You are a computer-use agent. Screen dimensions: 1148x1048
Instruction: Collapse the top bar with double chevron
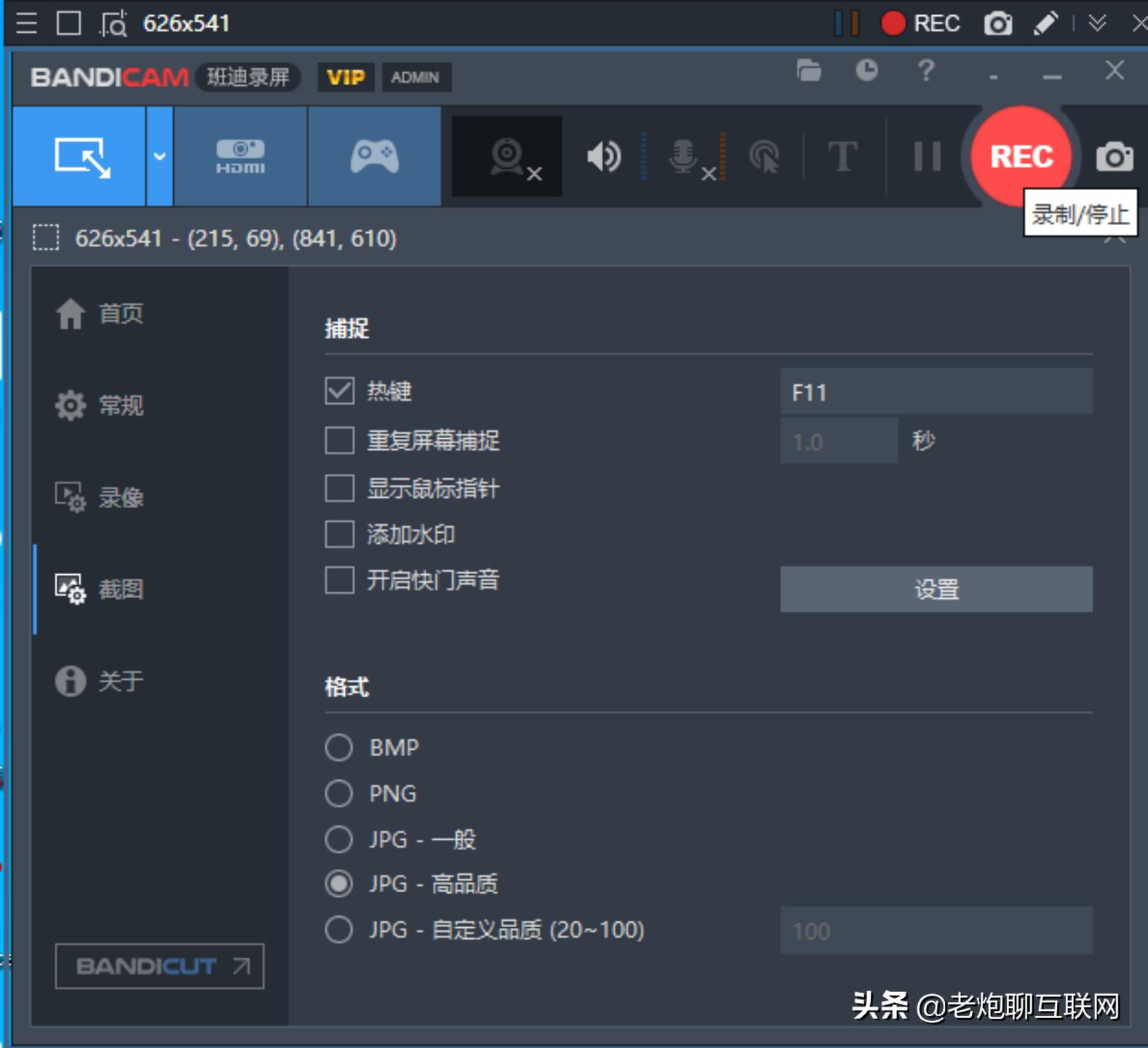(1098, 23)
